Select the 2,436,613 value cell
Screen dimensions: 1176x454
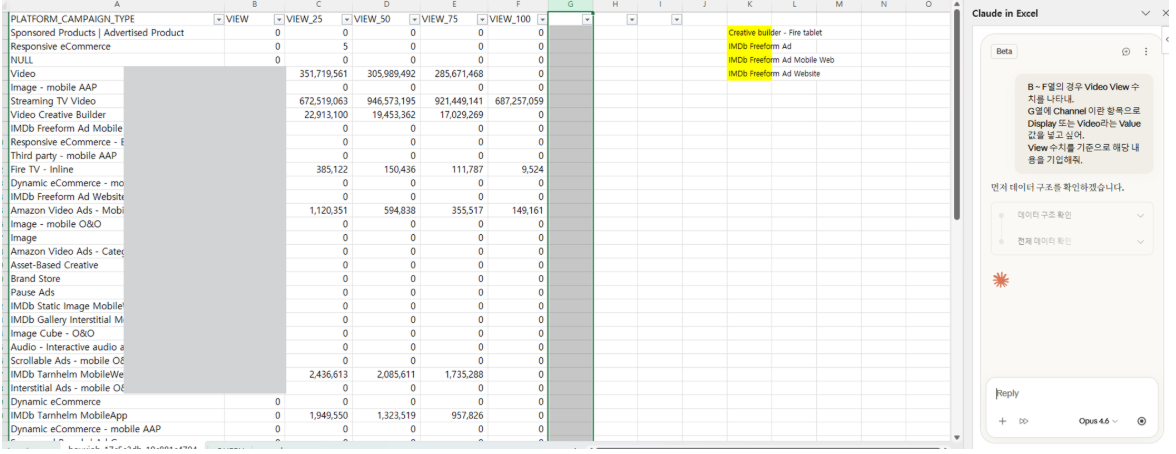tap(319, 374)
